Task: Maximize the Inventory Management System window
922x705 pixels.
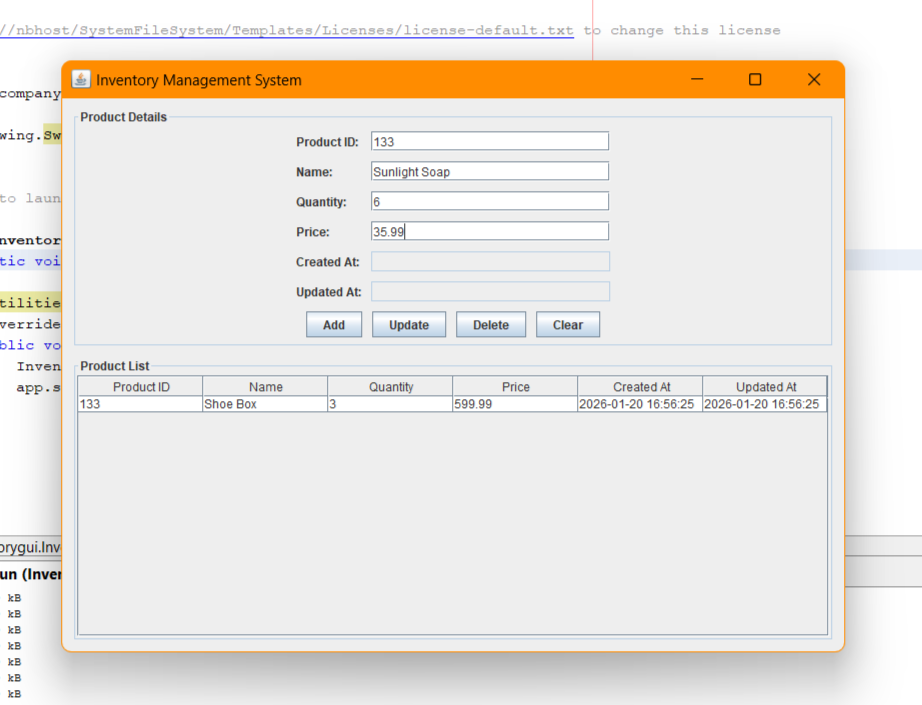Action: pos(755,79)
